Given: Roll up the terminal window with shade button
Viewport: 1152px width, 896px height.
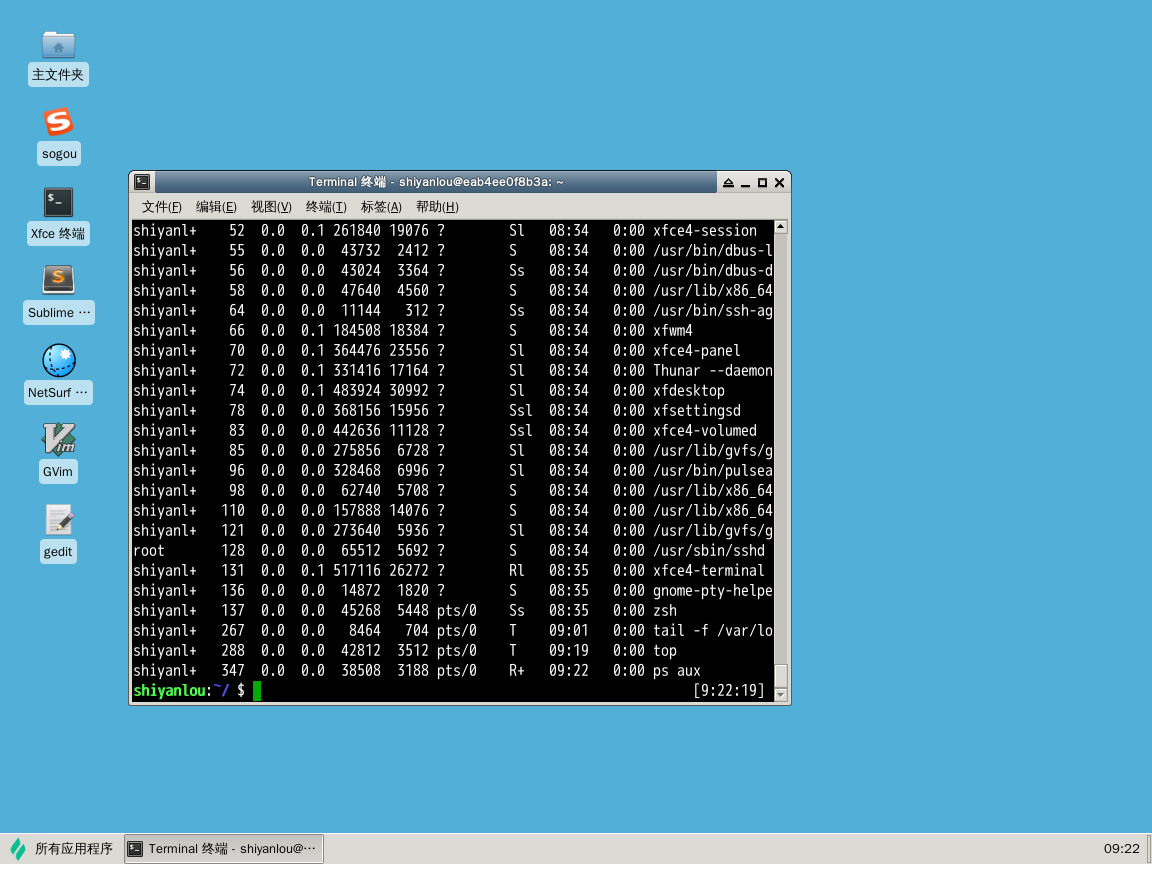Looking at the screenshot, I should click(x=728, y=182).
